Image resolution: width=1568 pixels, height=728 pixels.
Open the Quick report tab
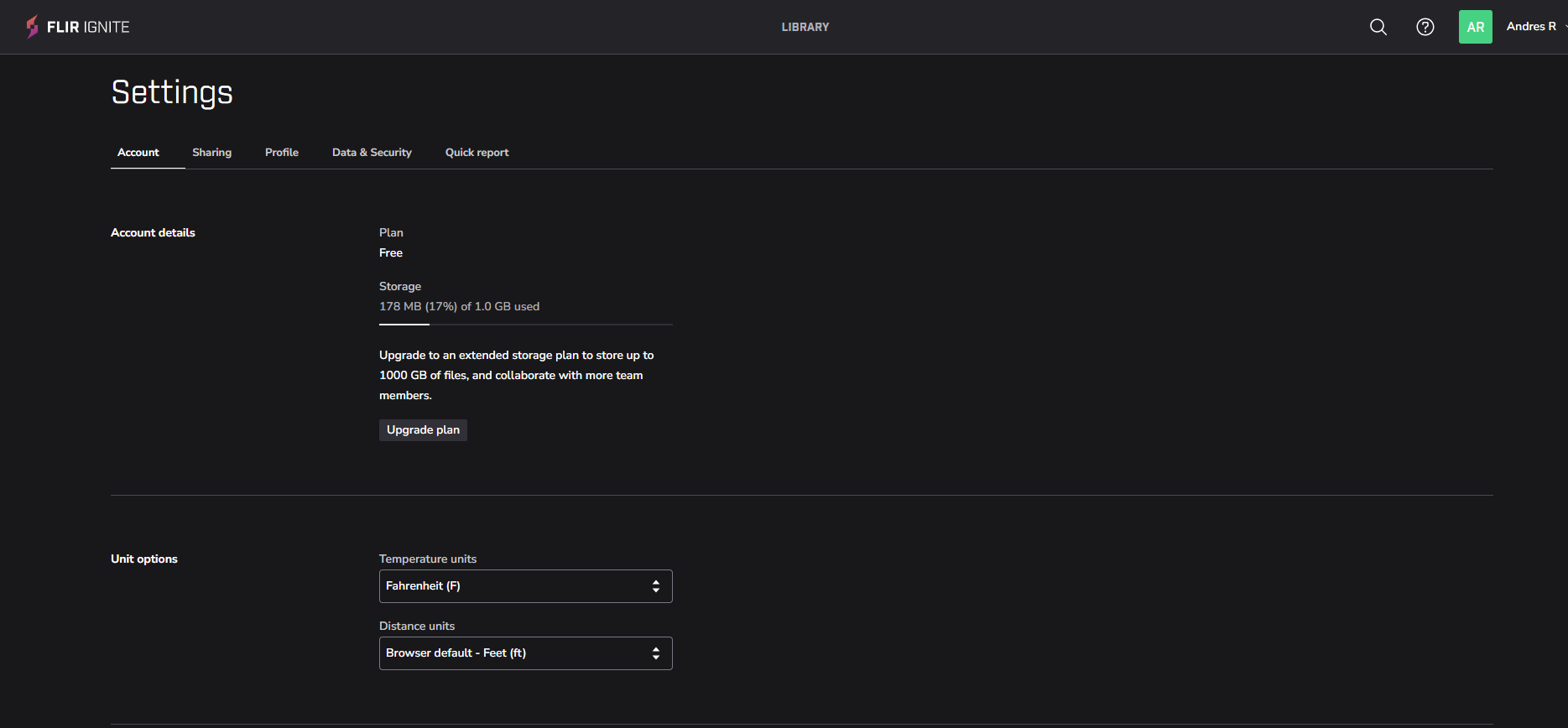click(477, 153)
